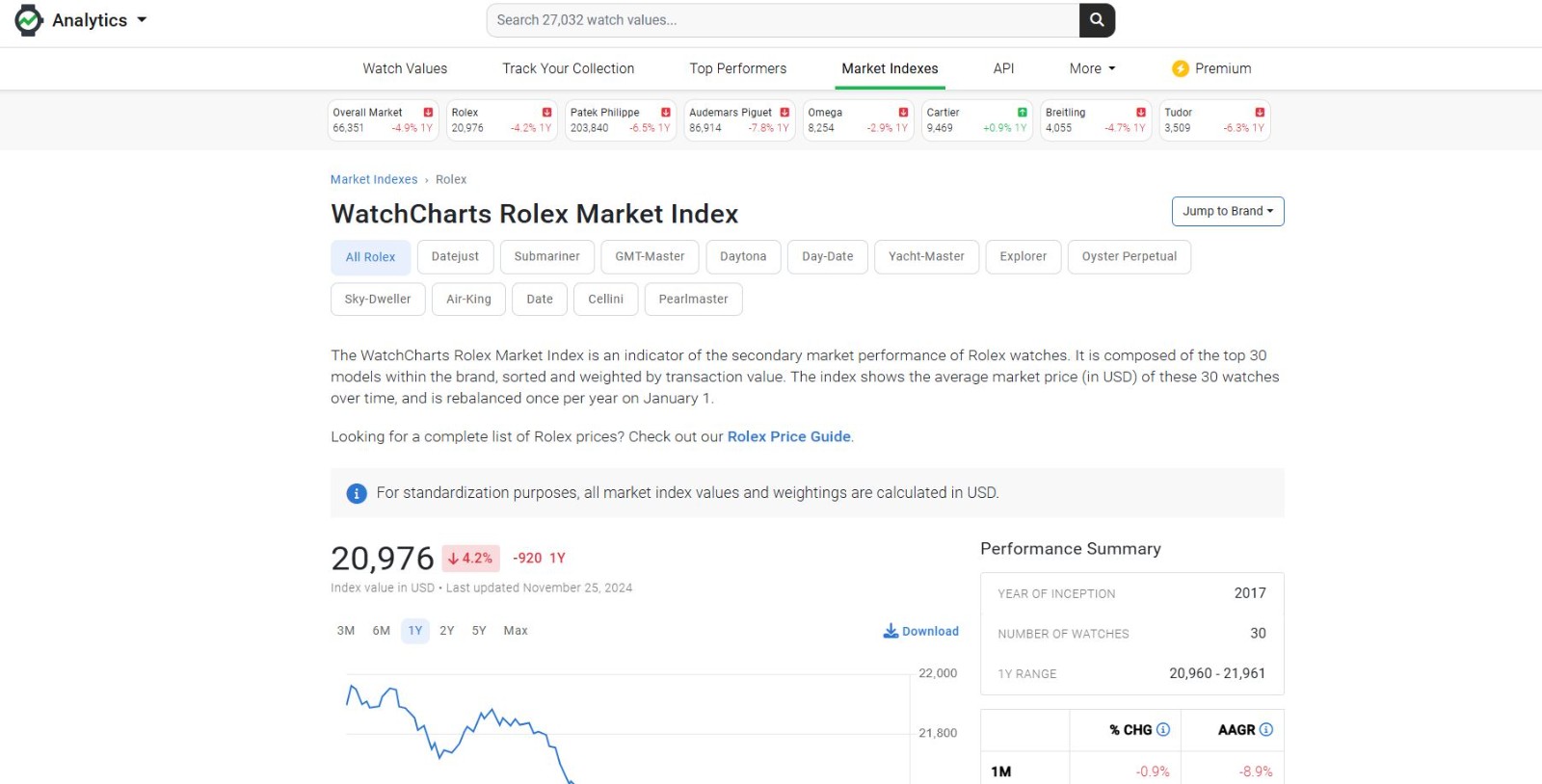
Task: Click the Market Indexes breadcrumb link
Action: pos(374,179)
